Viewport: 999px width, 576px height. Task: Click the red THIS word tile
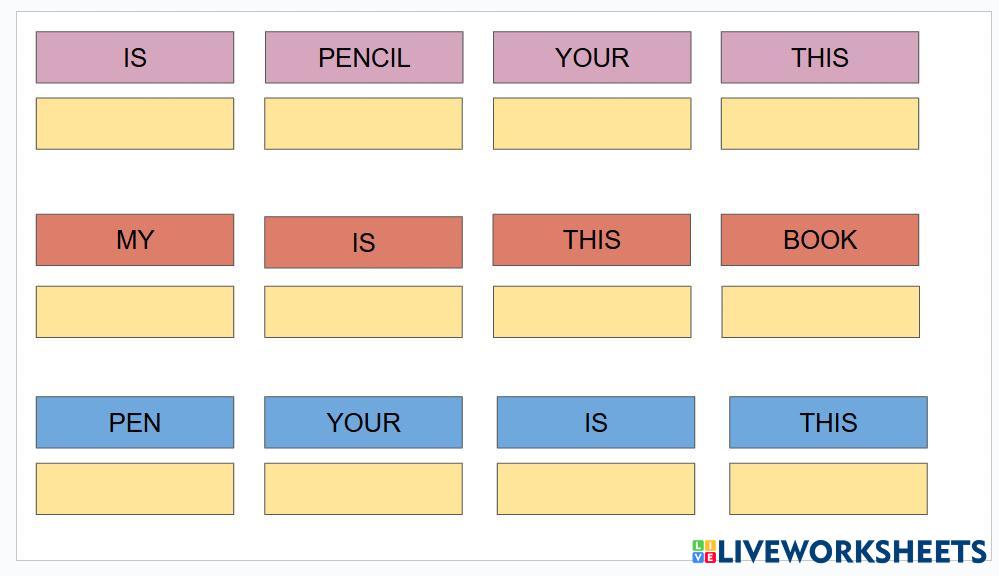(592, 240)
